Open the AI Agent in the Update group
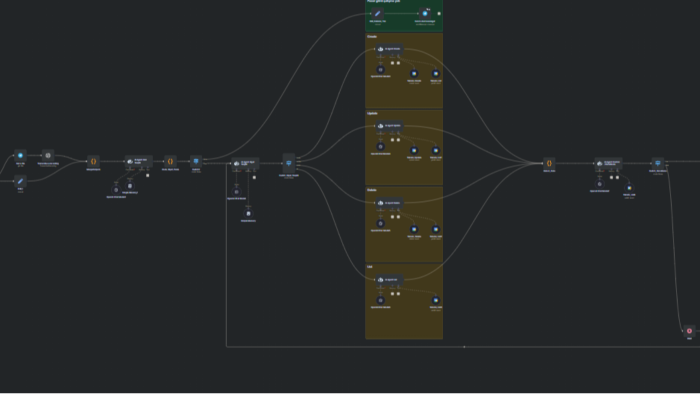Viewport: 700px width, 394px height. click(x=390, y=126)
